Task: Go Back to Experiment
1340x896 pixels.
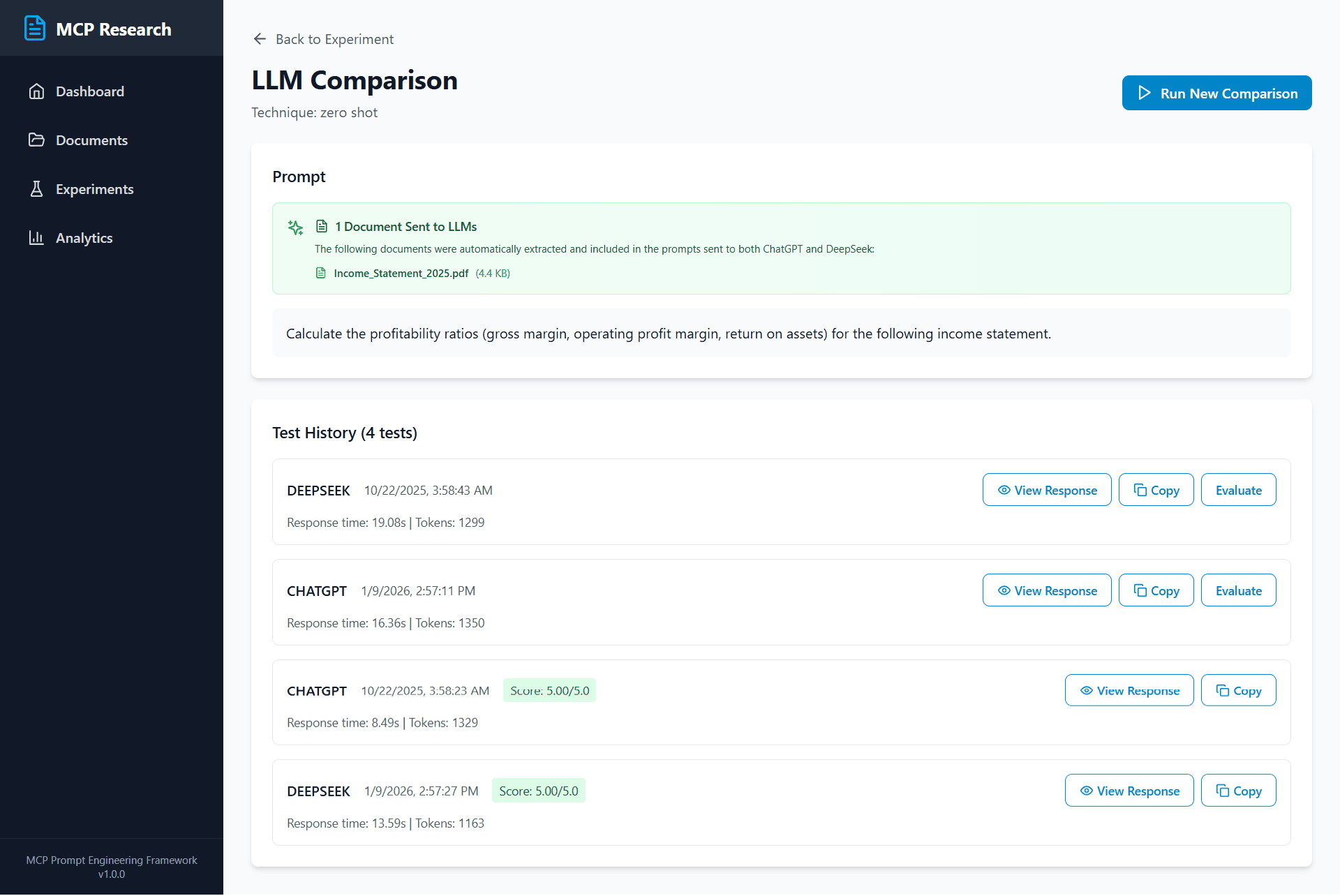Action: pos(334,39)
